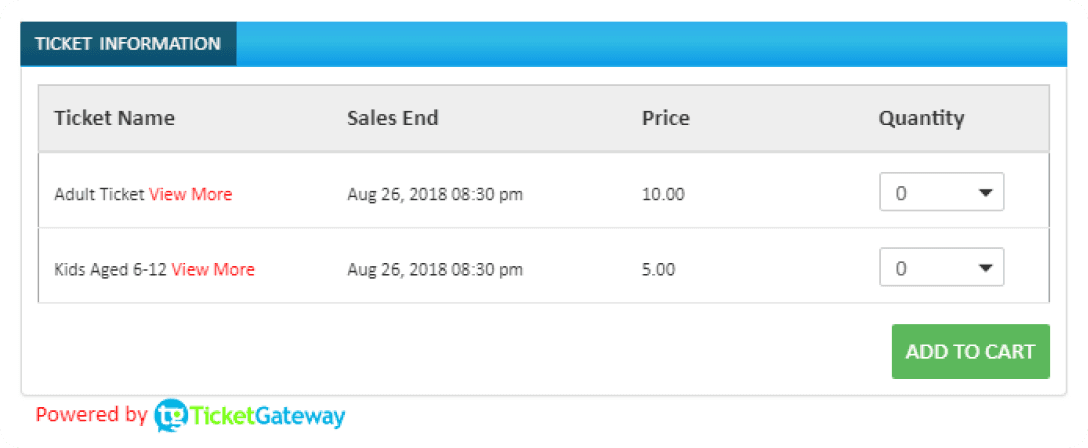
Task: Click the arrow on Kids ticket quantity selector
Action: [x=985, y=268]
